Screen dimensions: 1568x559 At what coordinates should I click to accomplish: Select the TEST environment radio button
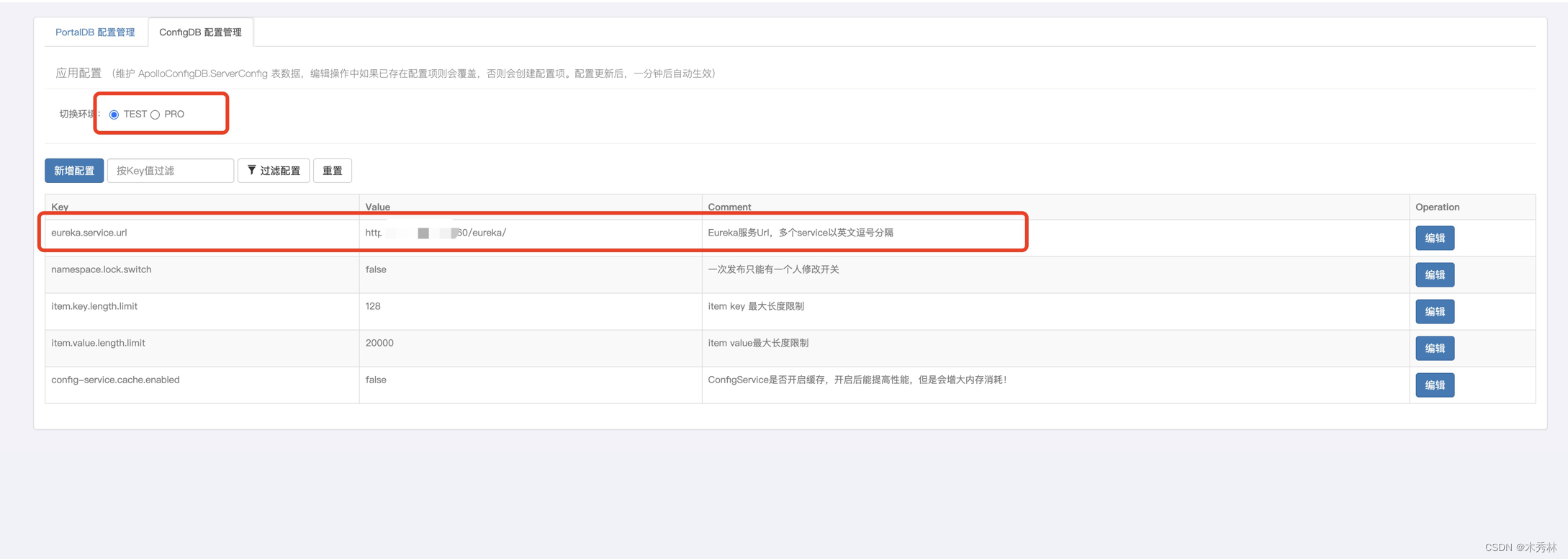(x=114, y=115)
